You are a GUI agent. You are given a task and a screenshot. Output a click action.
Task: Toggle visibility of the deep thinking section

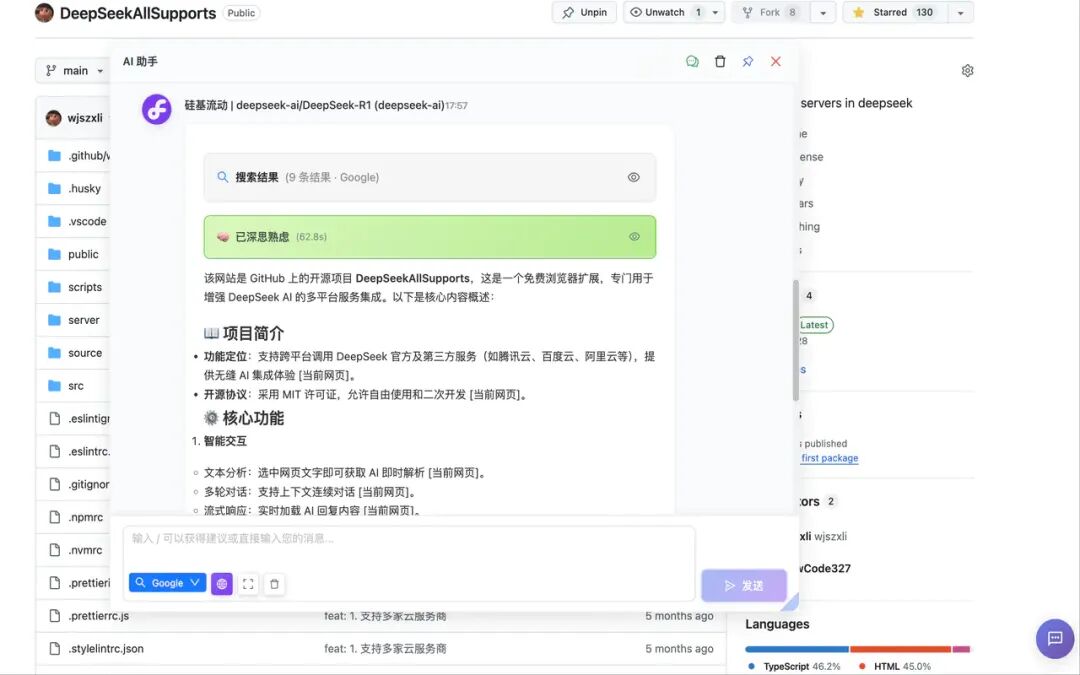634,236
